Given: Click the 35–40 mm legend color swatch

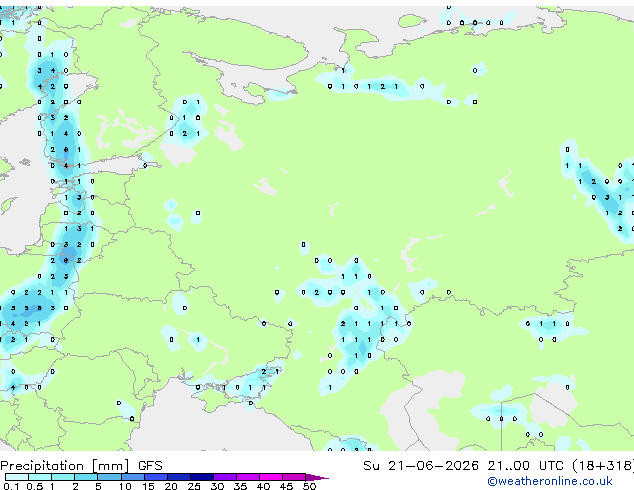Looking at the screenshot, I should [248, 477].
